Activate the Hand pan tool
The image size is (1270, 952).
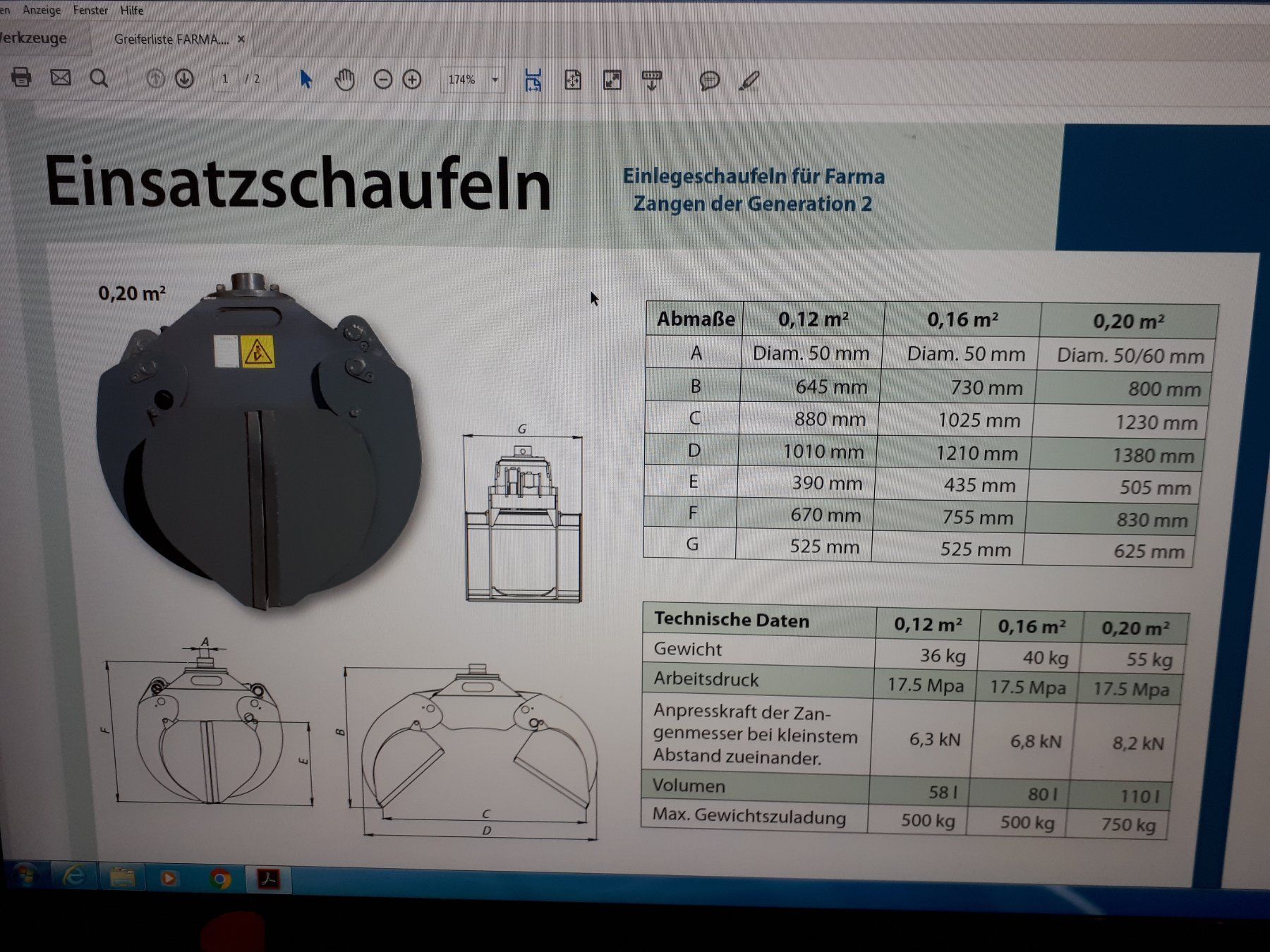tap(344, 80)
